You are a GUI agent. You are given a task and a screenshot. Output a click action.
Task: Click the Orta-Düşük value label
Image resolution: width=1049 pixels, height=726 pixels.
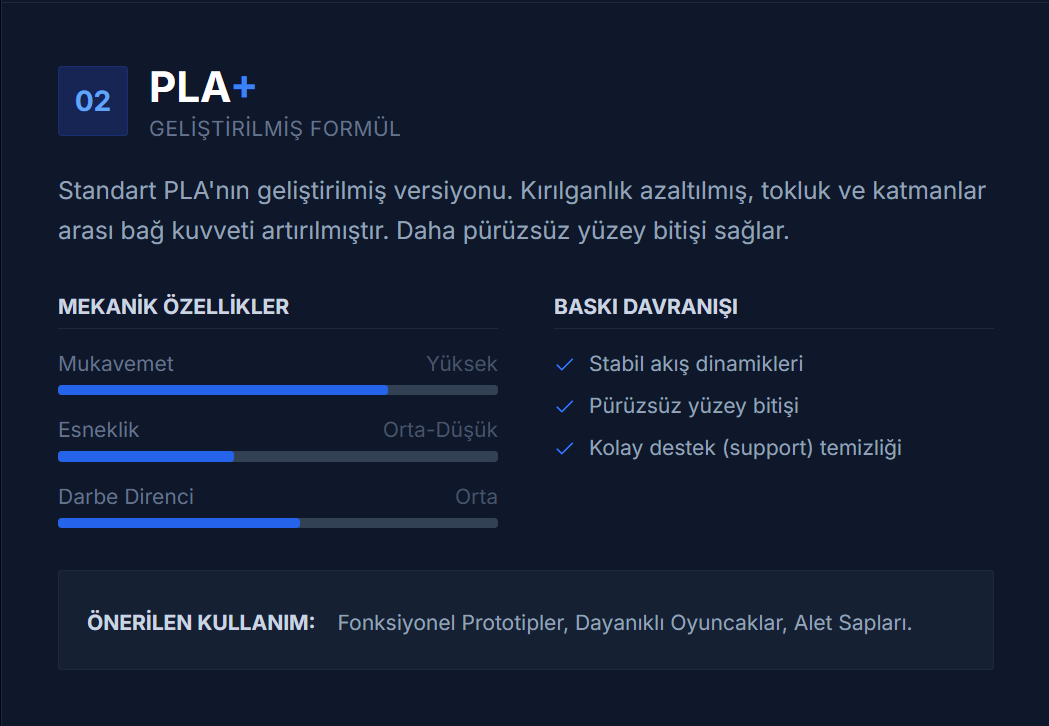[440, 430]
